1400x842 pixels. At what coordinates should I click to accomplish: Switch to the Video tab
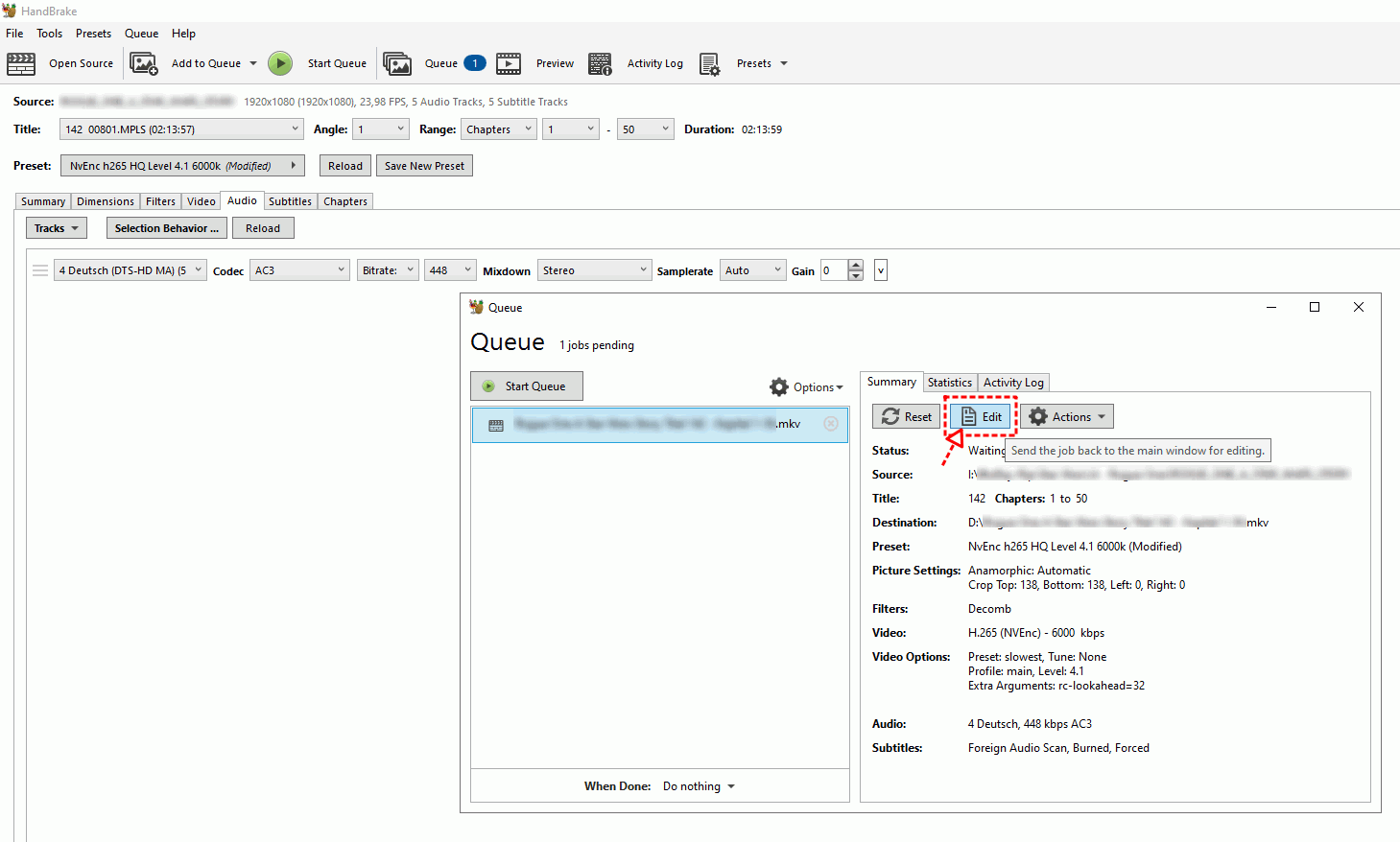[x=202, y=201]
